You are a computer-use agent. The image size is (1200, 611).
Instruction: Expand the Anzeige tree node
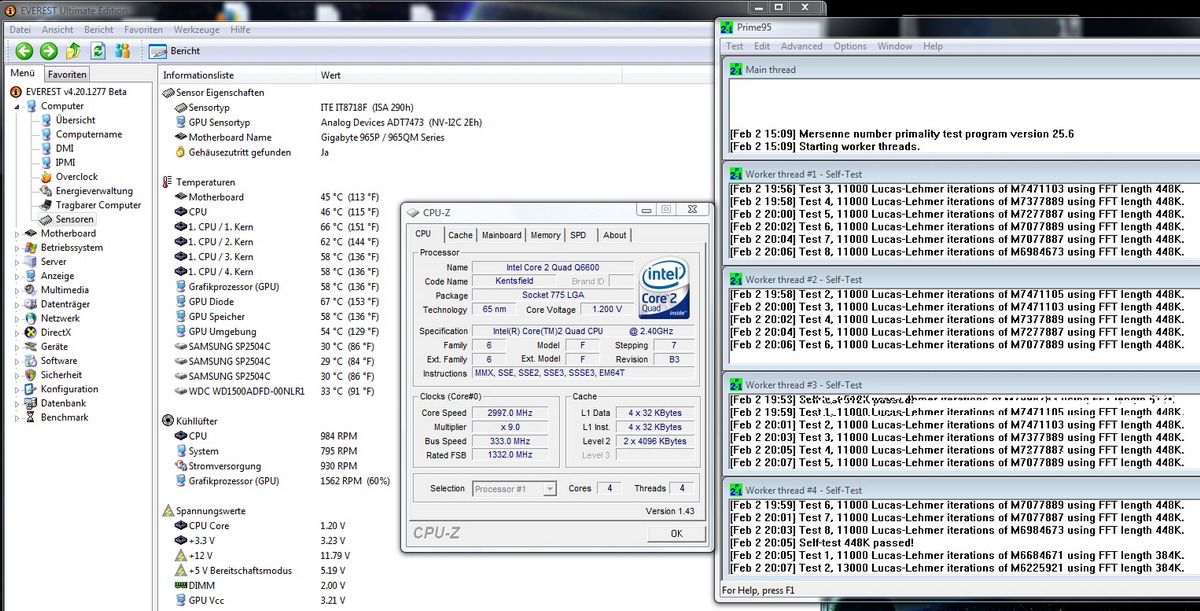17,276
